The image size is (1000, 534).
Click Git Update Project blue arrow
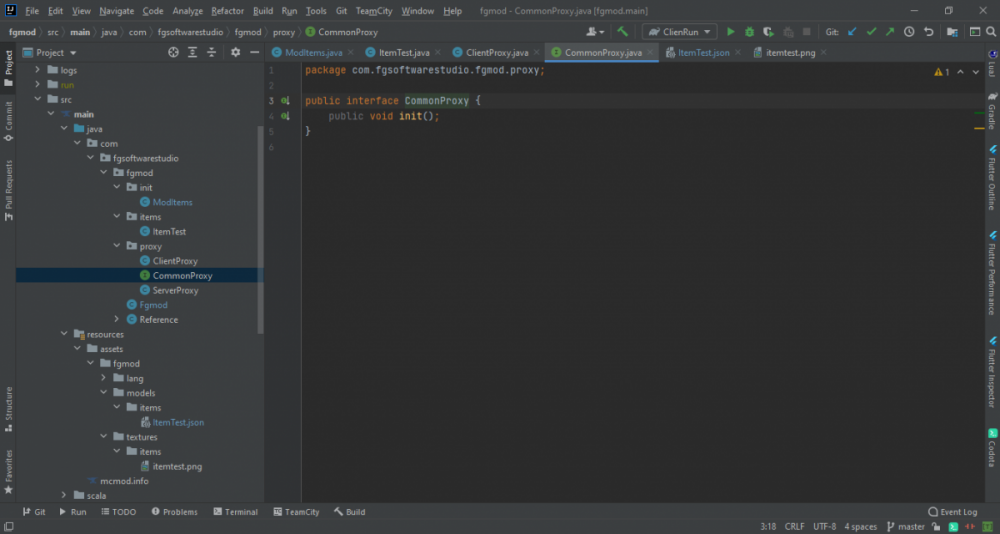click(x=852, y=32)
